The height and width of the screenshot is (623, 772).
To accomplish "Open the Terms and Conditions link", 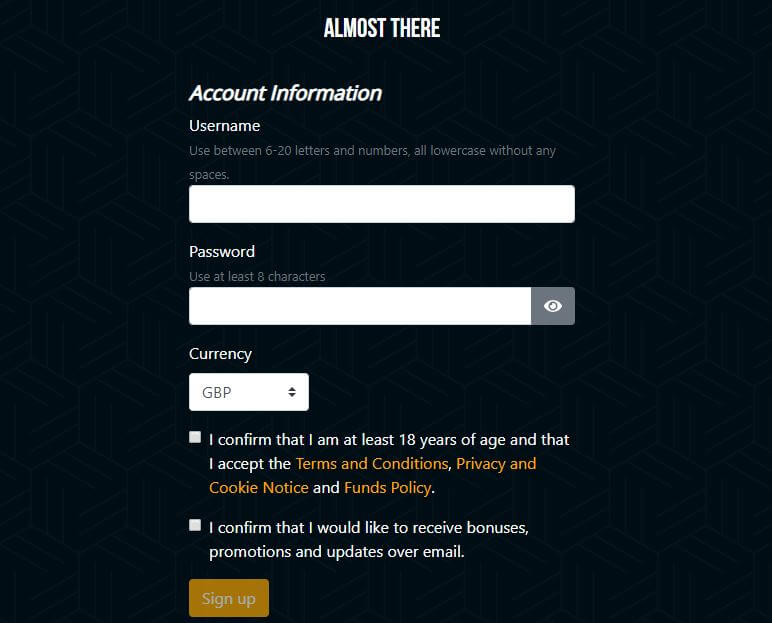I will [372, 463].
